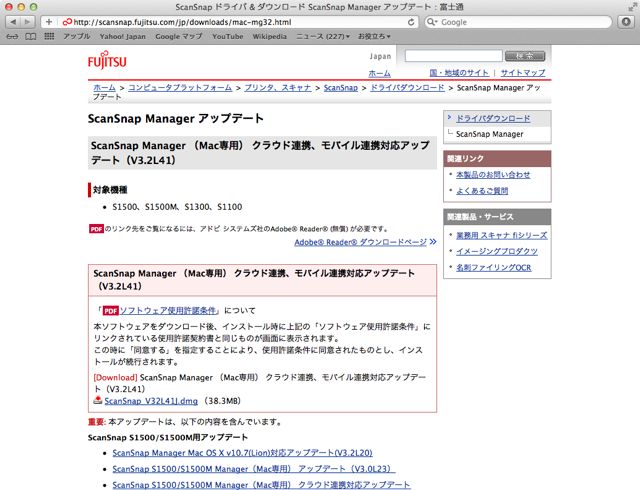640x490 pixels.
Task: Click the fullscreen arrows in the title bar
Action: (x=632, y=7)
